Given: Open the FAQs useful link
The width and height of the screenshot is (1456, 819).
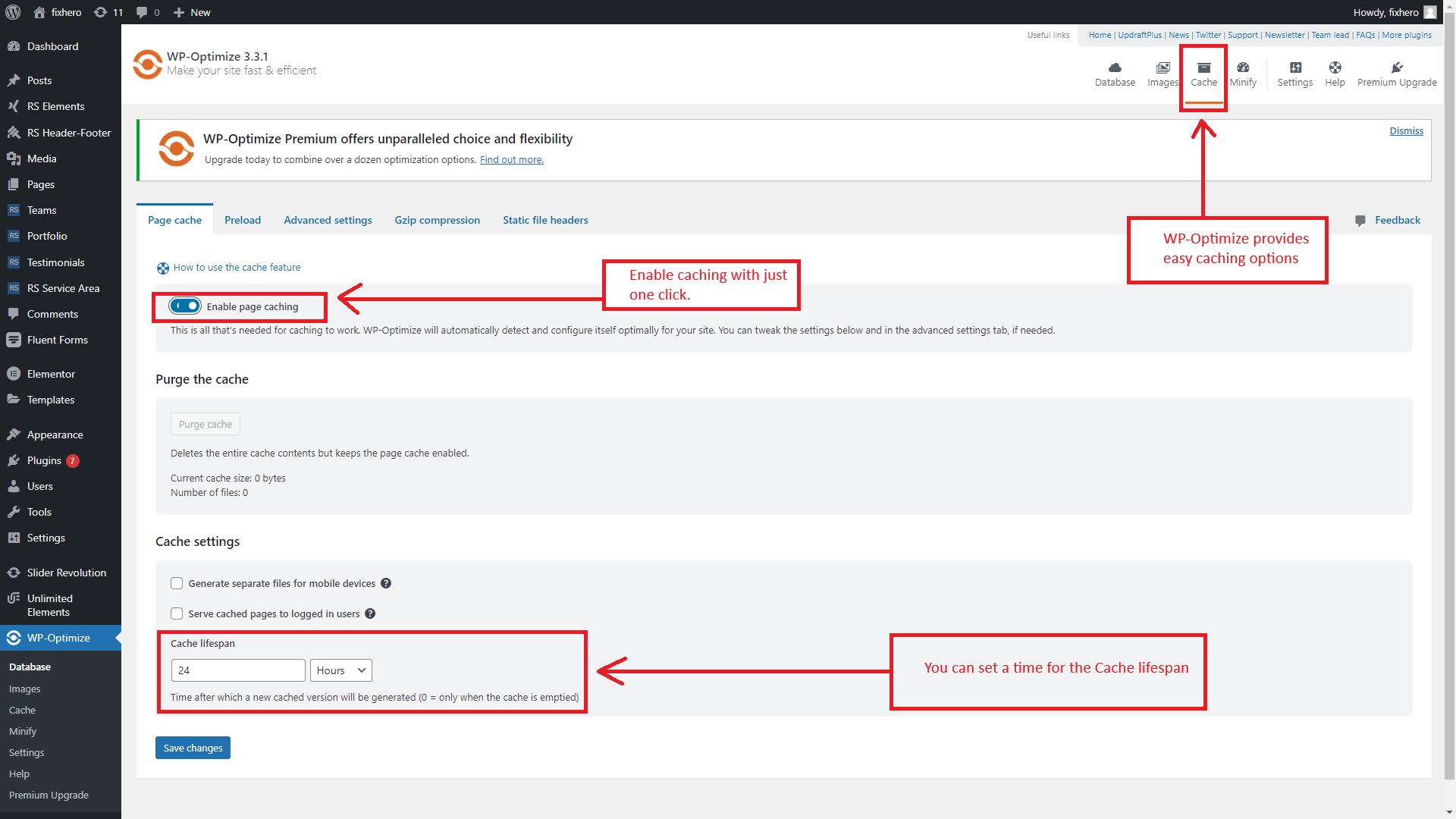Looking at the screenshot, I should click(1365, 35).
